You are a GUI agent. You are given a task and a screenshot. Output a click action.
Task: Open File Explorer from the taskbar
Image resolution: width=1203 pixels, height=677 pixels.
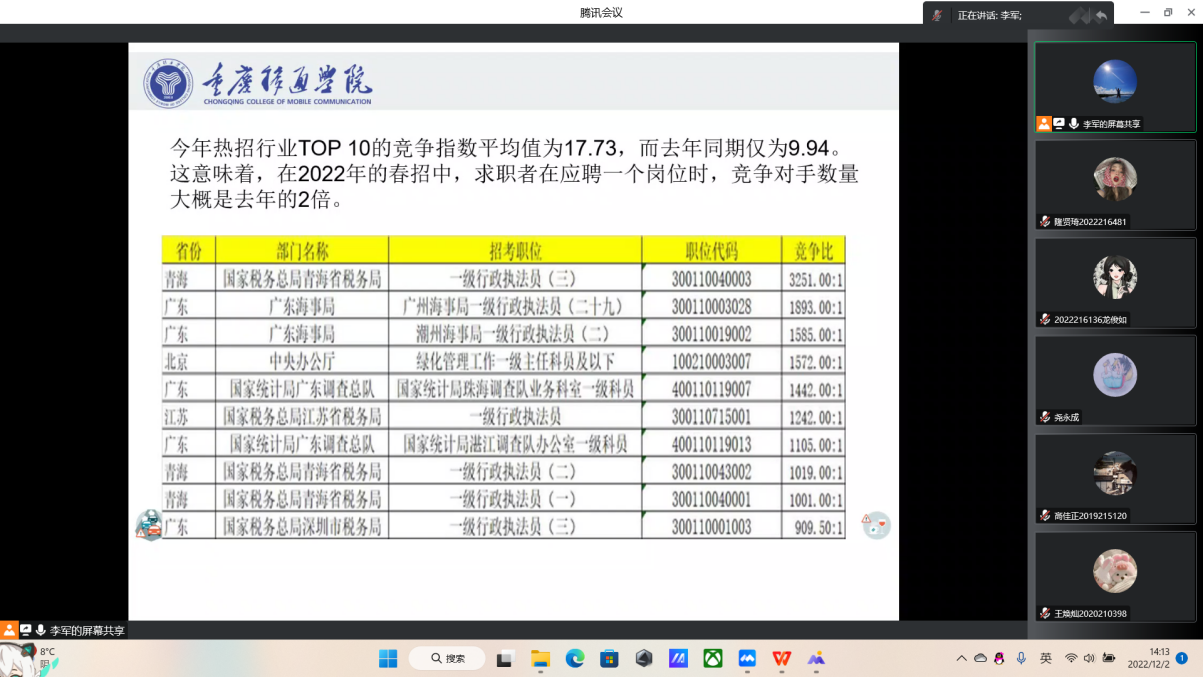(x=540, y=658)
